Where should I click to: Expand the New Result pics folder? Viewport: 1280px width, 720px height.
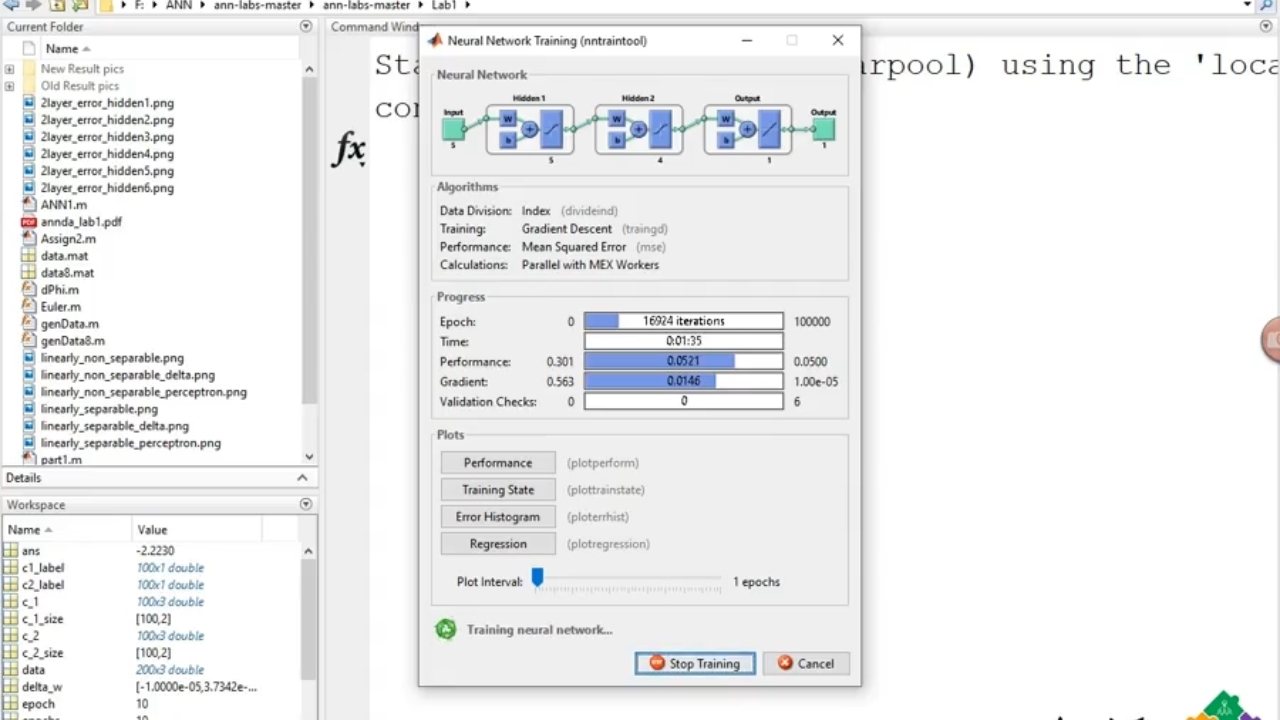9,69
